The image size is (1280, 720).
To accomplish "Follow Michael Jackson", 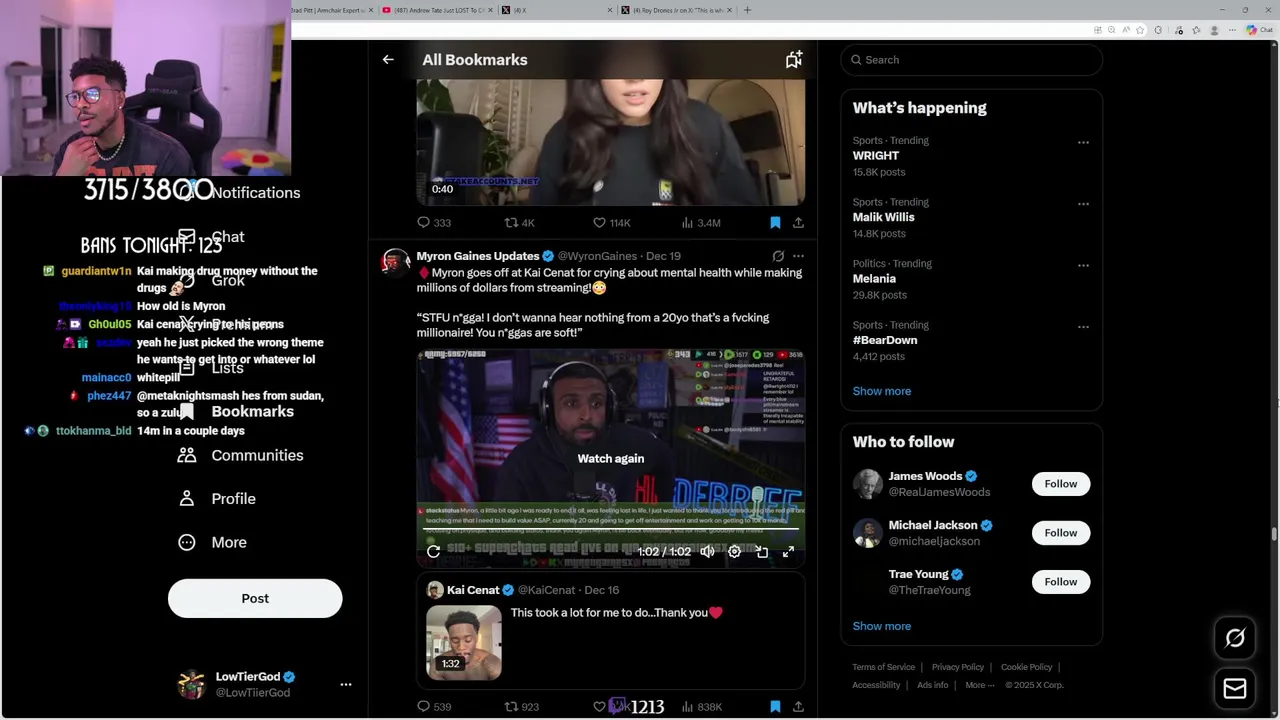I will (1061, 533).
